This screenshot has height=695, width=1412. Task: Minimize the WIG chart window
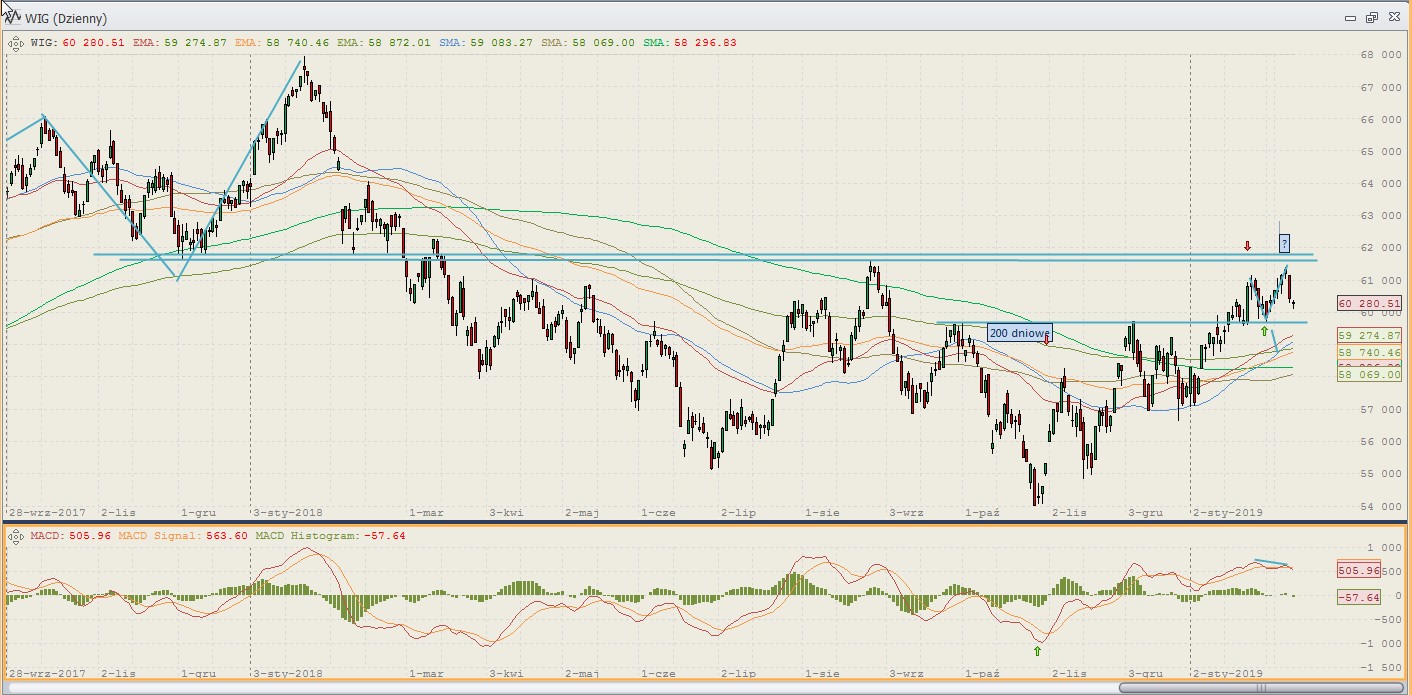pos(1349,18)
